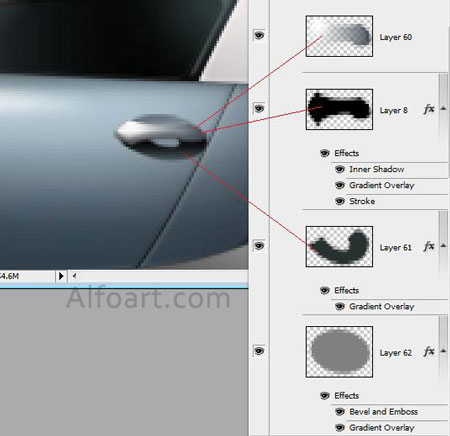Select the Layer 62 thumbnail
The image size is (450, 436).
click(x=339, y=352)
